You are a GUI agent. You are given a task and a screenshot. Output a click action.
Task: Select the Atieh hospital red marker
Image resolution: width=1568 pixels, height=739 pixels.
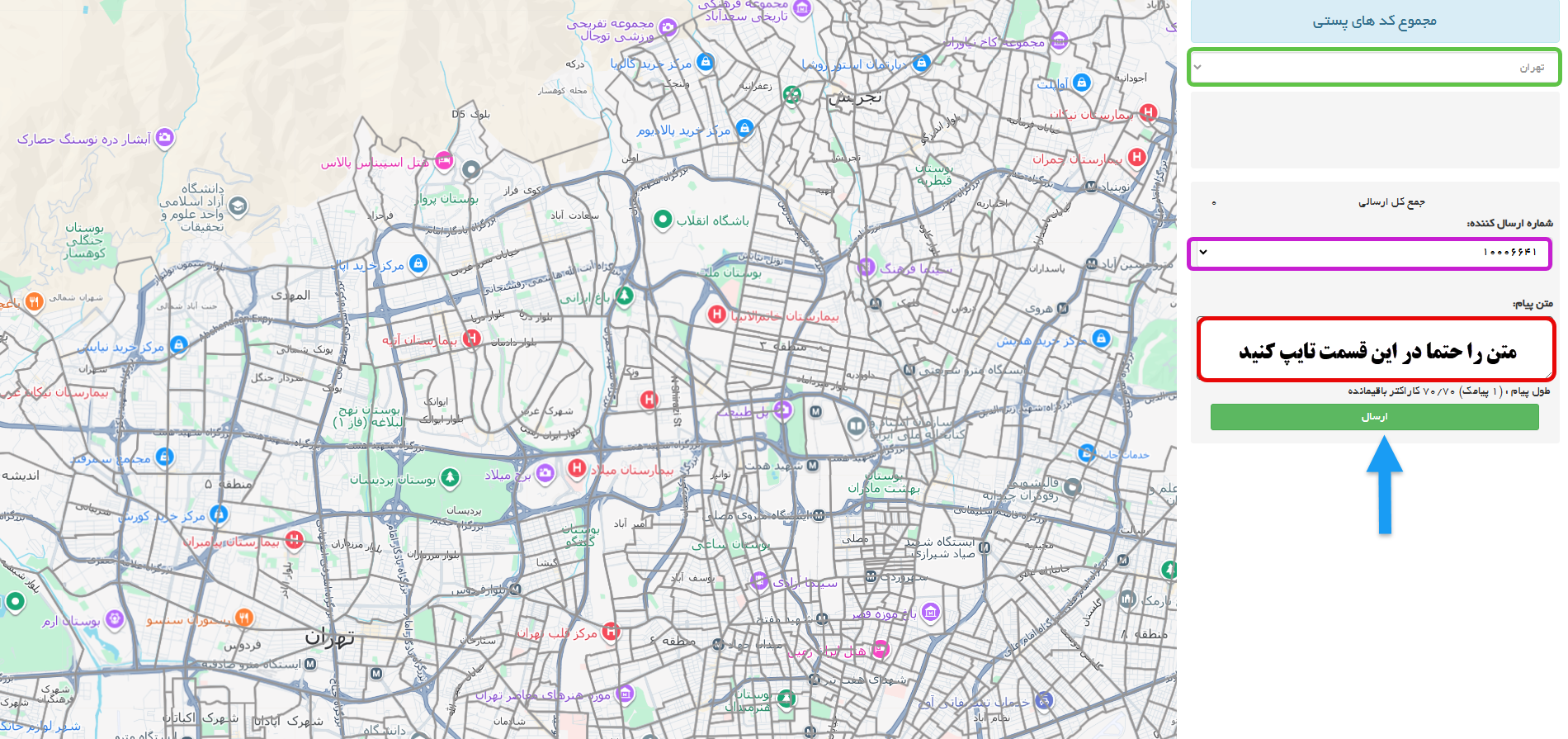(x=471, y=338)
